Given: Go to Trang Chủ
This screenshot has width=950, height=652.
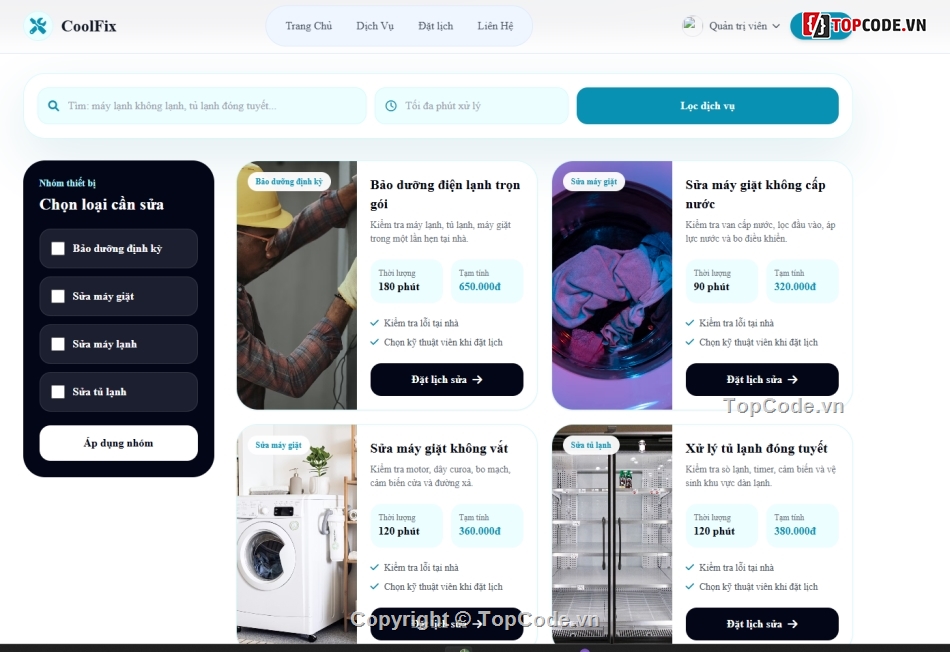Looking at the screenshot, I should click(x=308, y=26).
